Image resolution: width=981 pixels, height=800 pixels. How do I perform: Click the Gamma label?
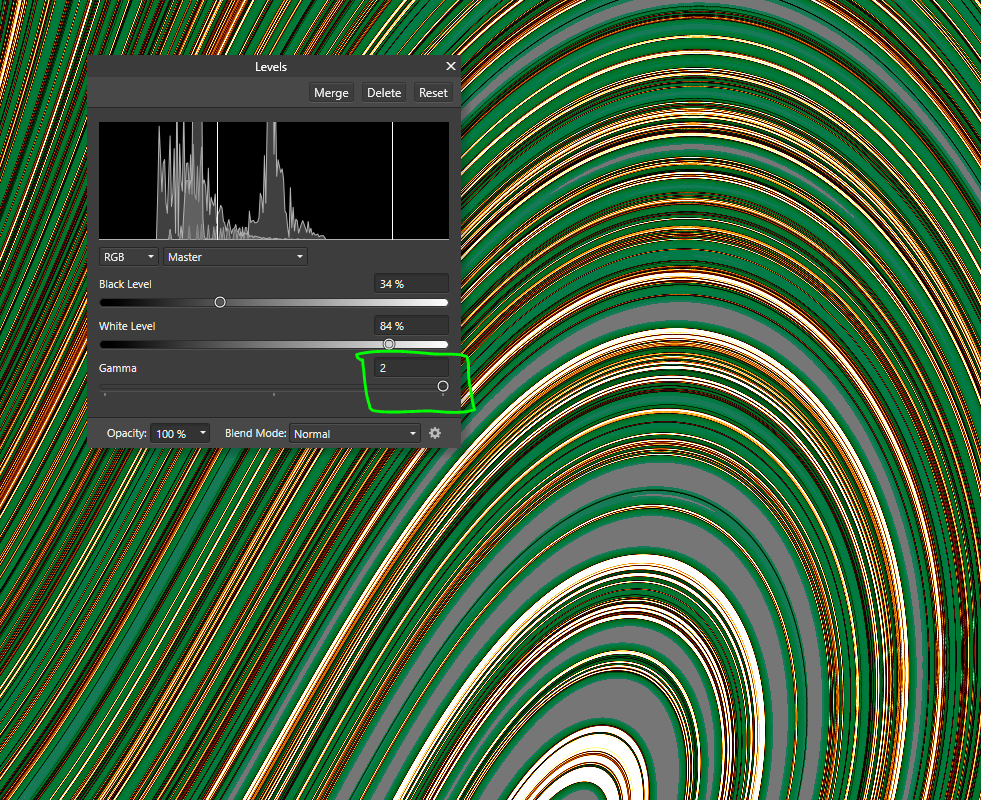click(118, 368)
